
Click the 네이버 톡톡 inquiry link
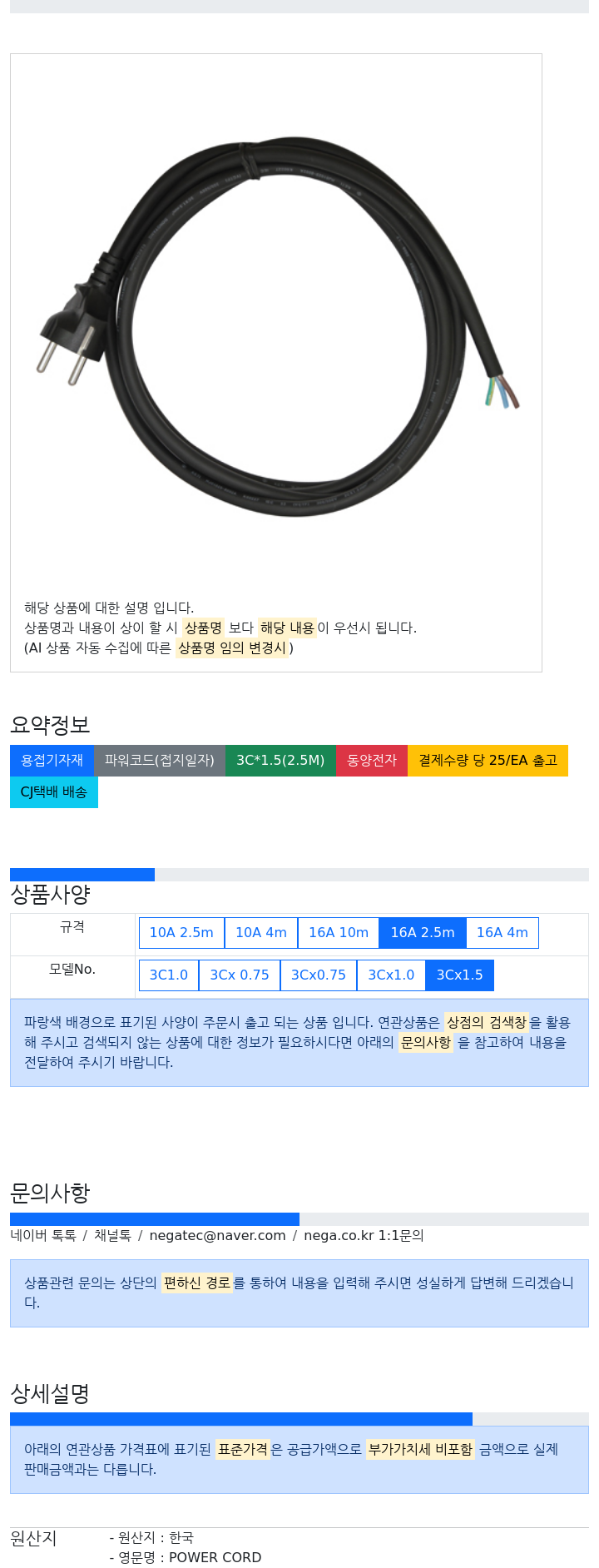pos(43,1236)
